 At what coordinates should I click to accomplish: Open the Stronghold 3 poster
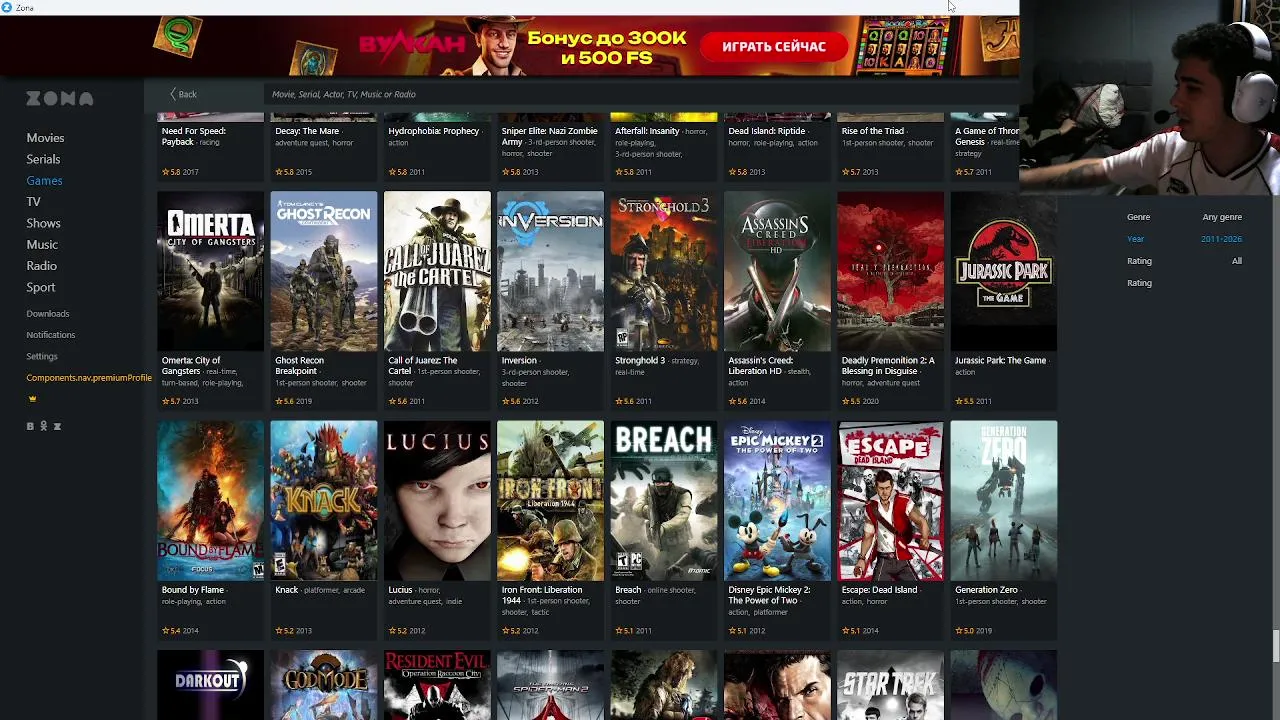[x=664, y=271]
